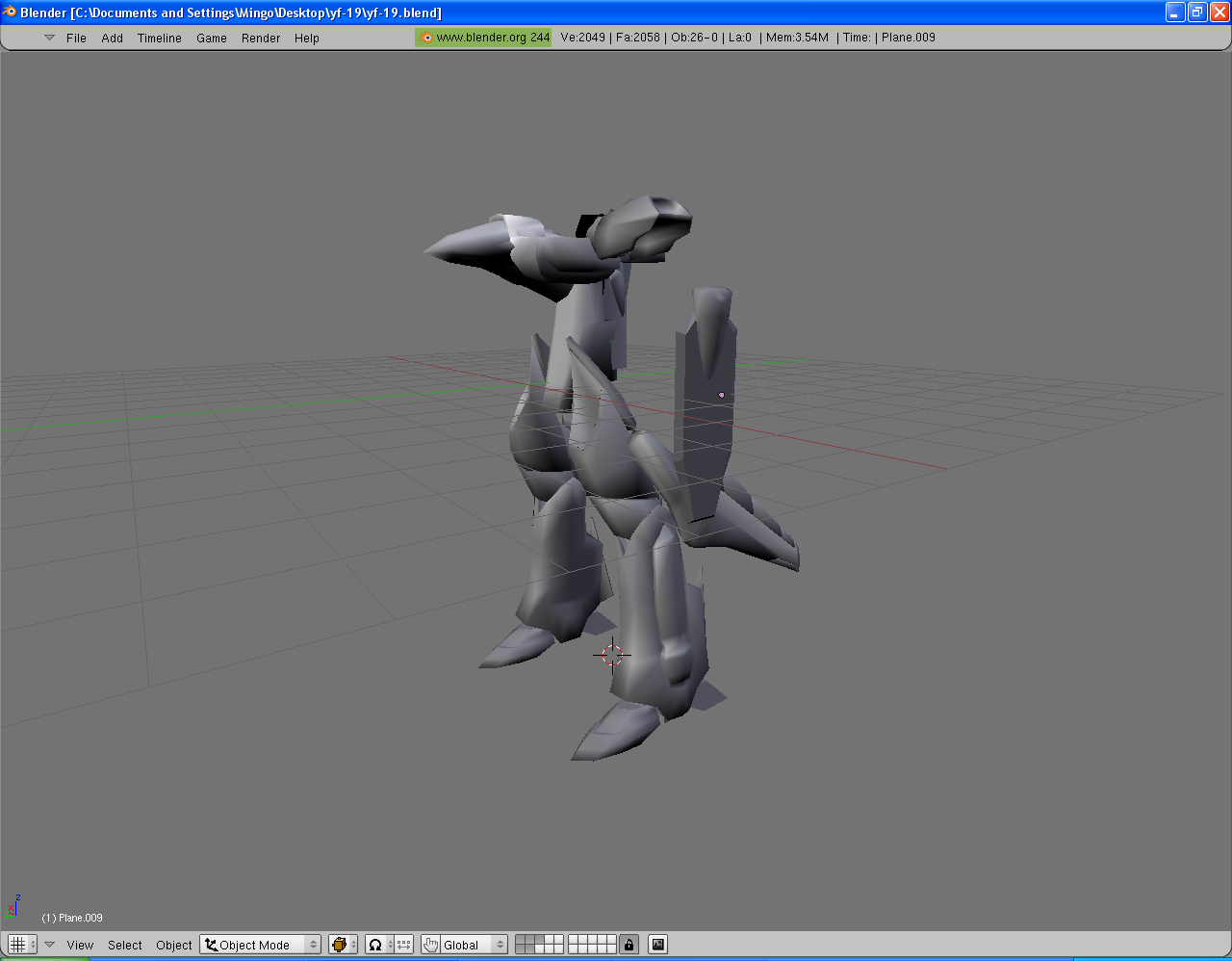Open the Help menu

307,38
